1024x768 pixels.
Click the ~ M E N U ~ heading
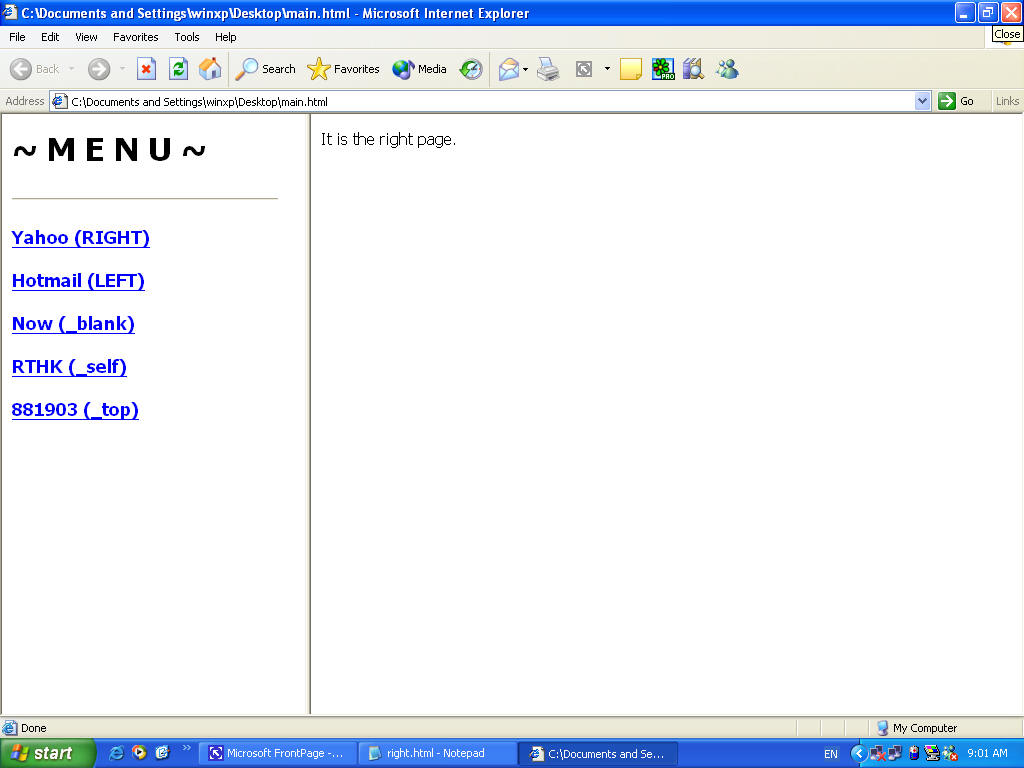tap(110, 150)
